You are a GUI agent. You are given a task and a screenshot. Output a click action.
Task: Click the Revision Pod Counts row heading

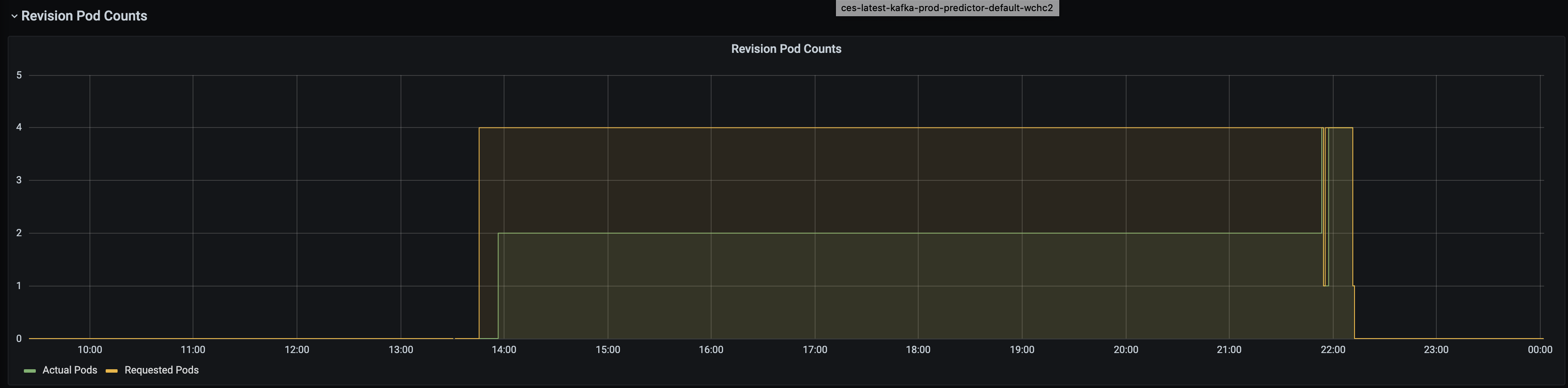click(84, 16)
